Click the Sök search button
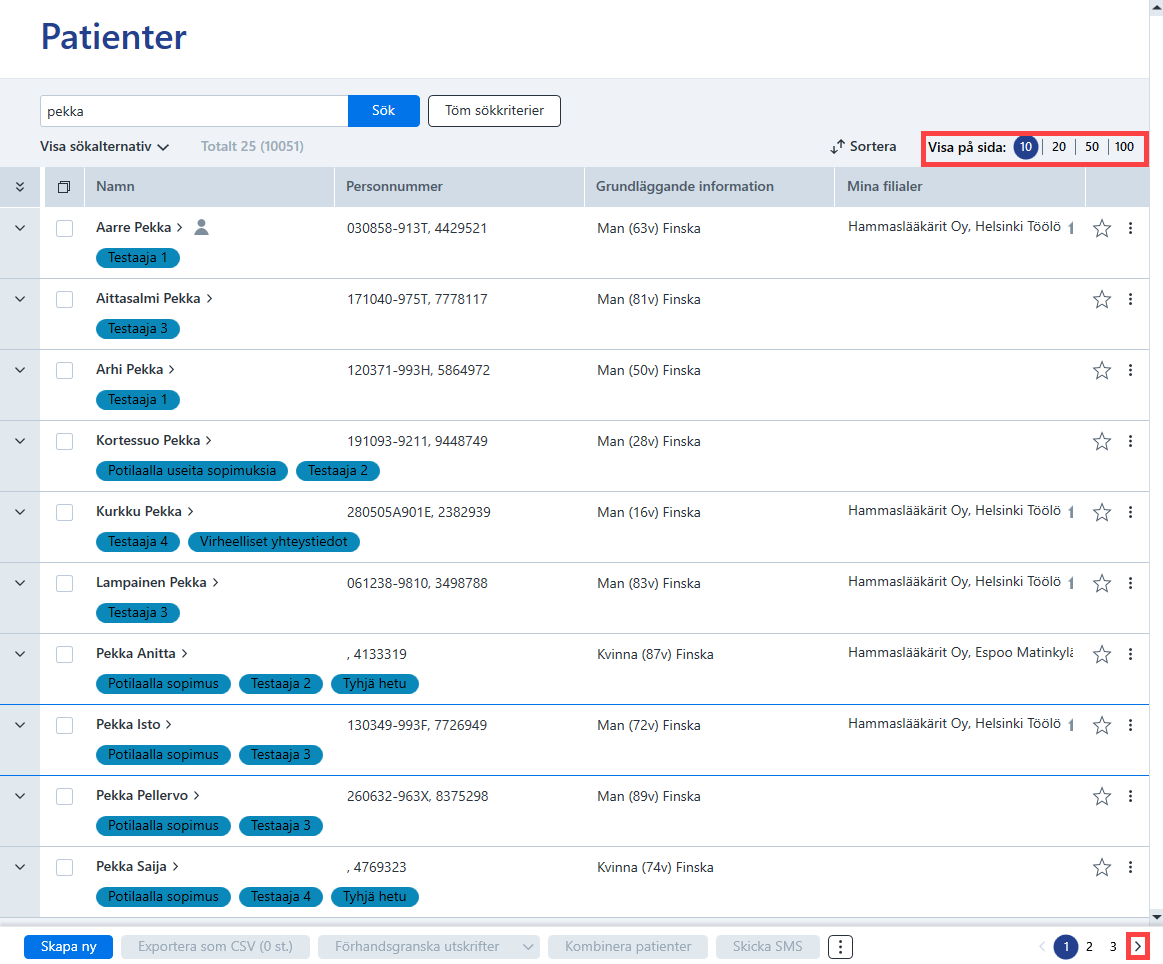Image resolution: width=1163 pixels, height=964 pixels. point(383,111)
